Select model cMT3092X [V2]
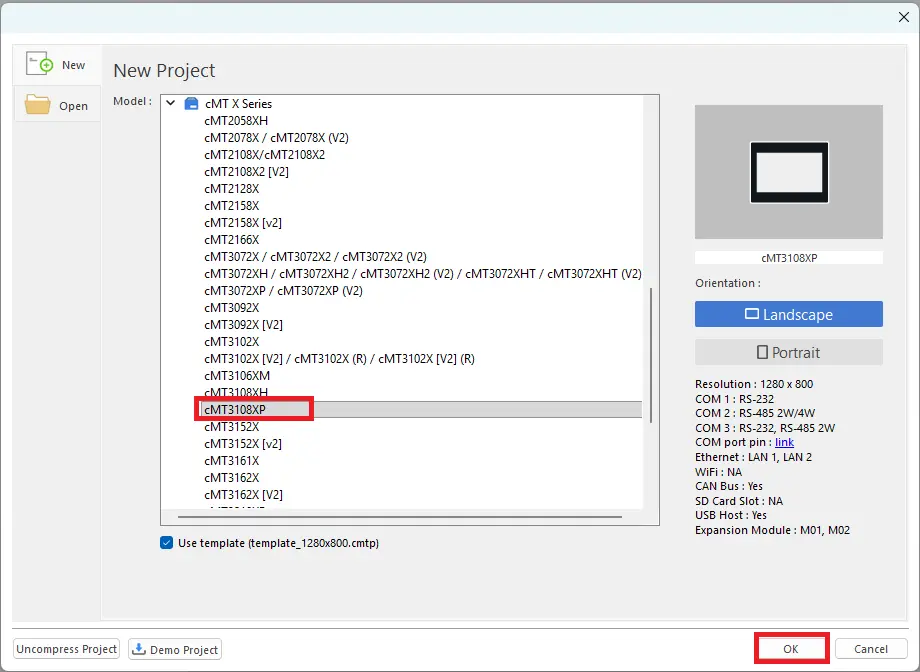Viewport: 920px width, 672px height. coord(243,325)
